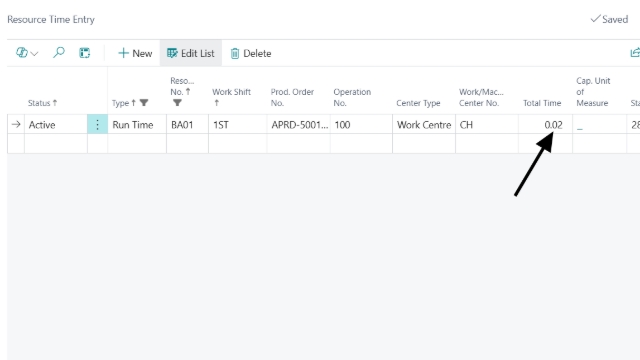Select the row arrow indicator for Active

coord(16,124)
